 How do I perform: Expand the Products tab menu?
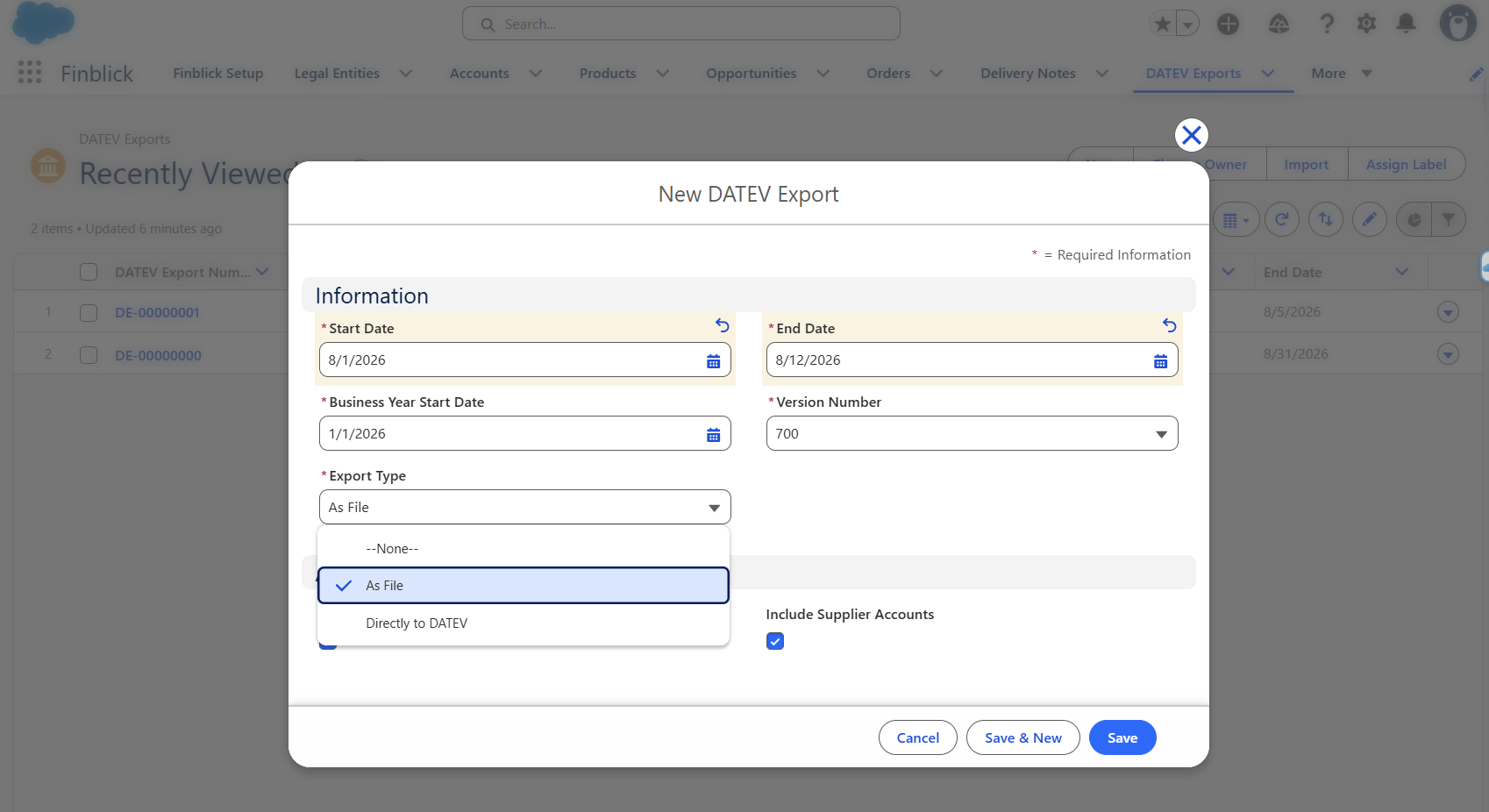point(663,74)
